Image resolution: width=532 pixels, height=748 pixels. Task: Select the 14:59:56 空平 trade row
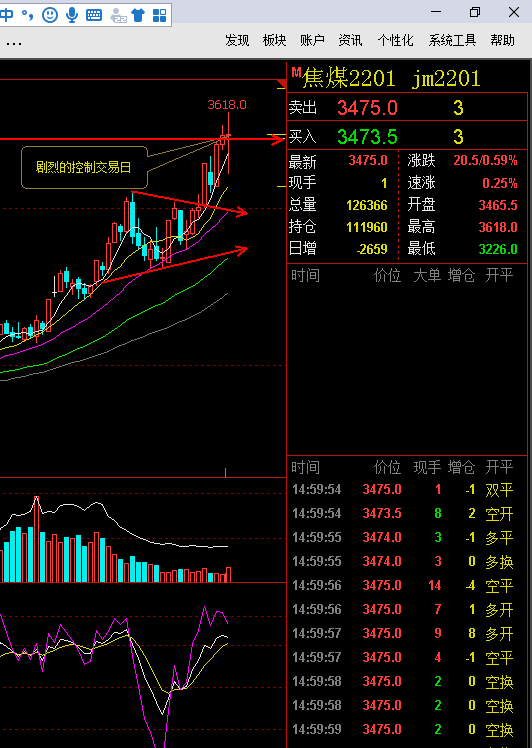(404, 585)
